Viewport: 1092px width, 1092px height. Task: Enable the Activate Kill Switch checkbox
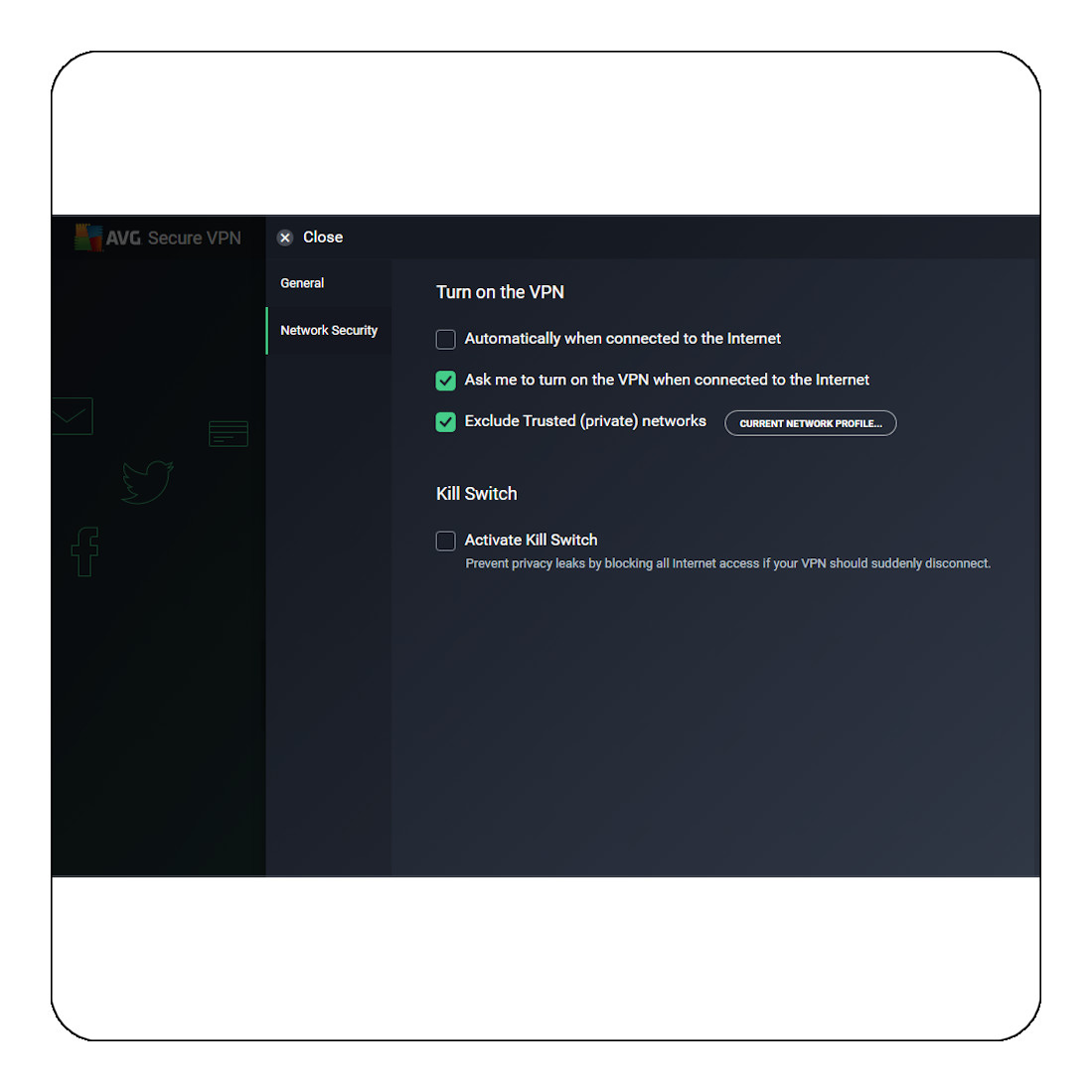(x=446, y=541)
